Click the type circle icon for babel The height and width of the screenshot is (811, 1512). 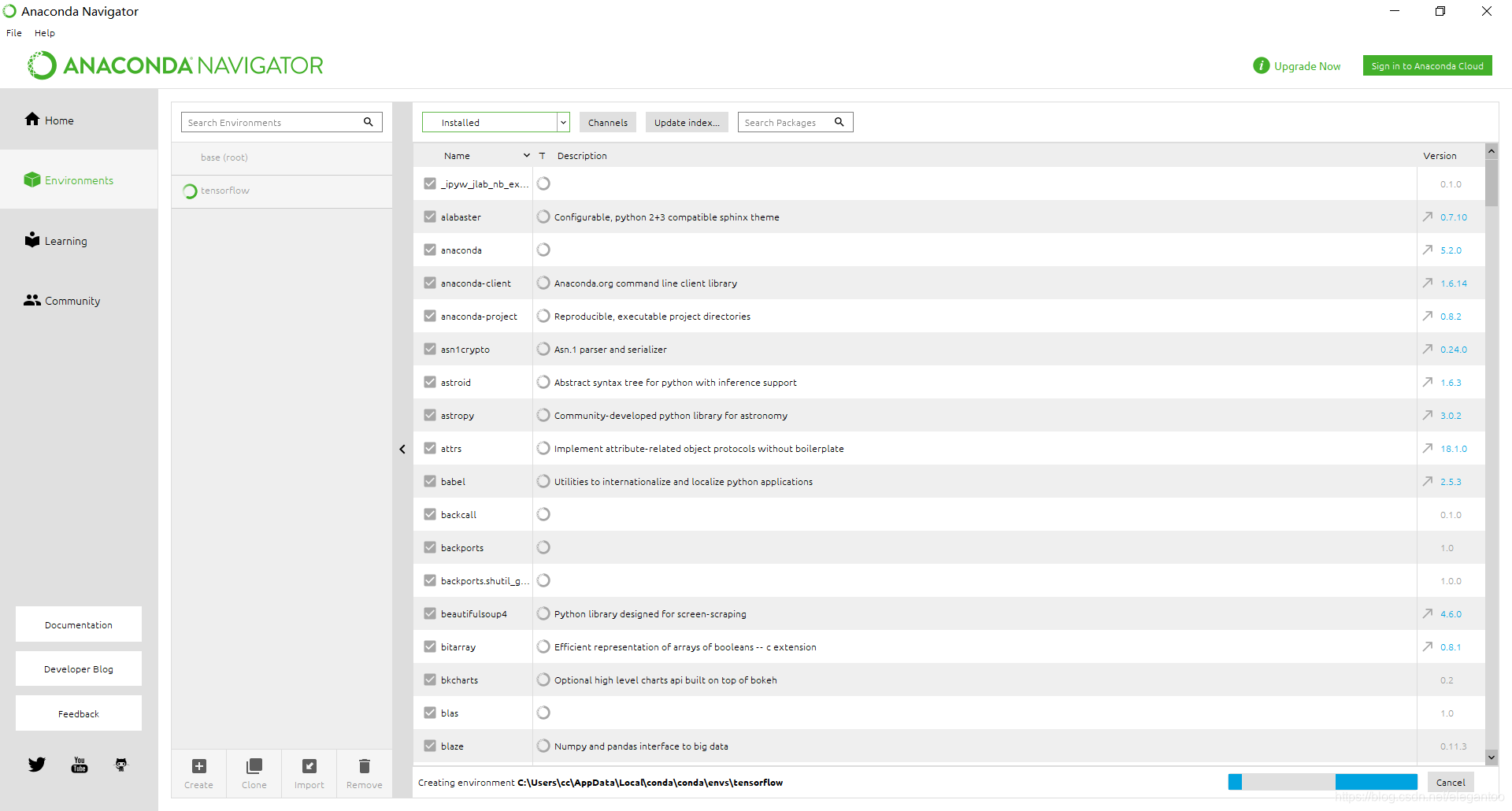click(543, 481)
